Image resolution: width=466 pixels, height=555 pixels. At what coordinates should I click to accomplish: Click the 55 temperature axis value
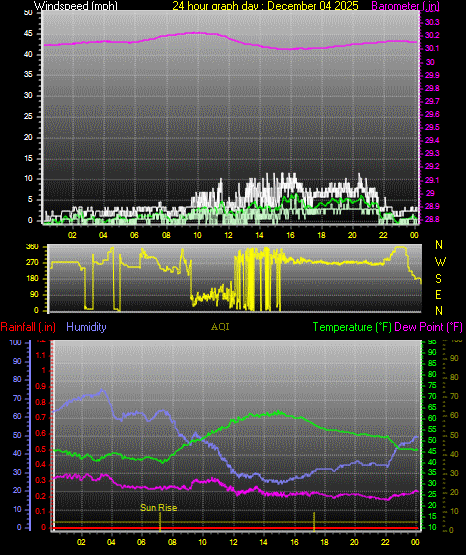click(432, 429)
